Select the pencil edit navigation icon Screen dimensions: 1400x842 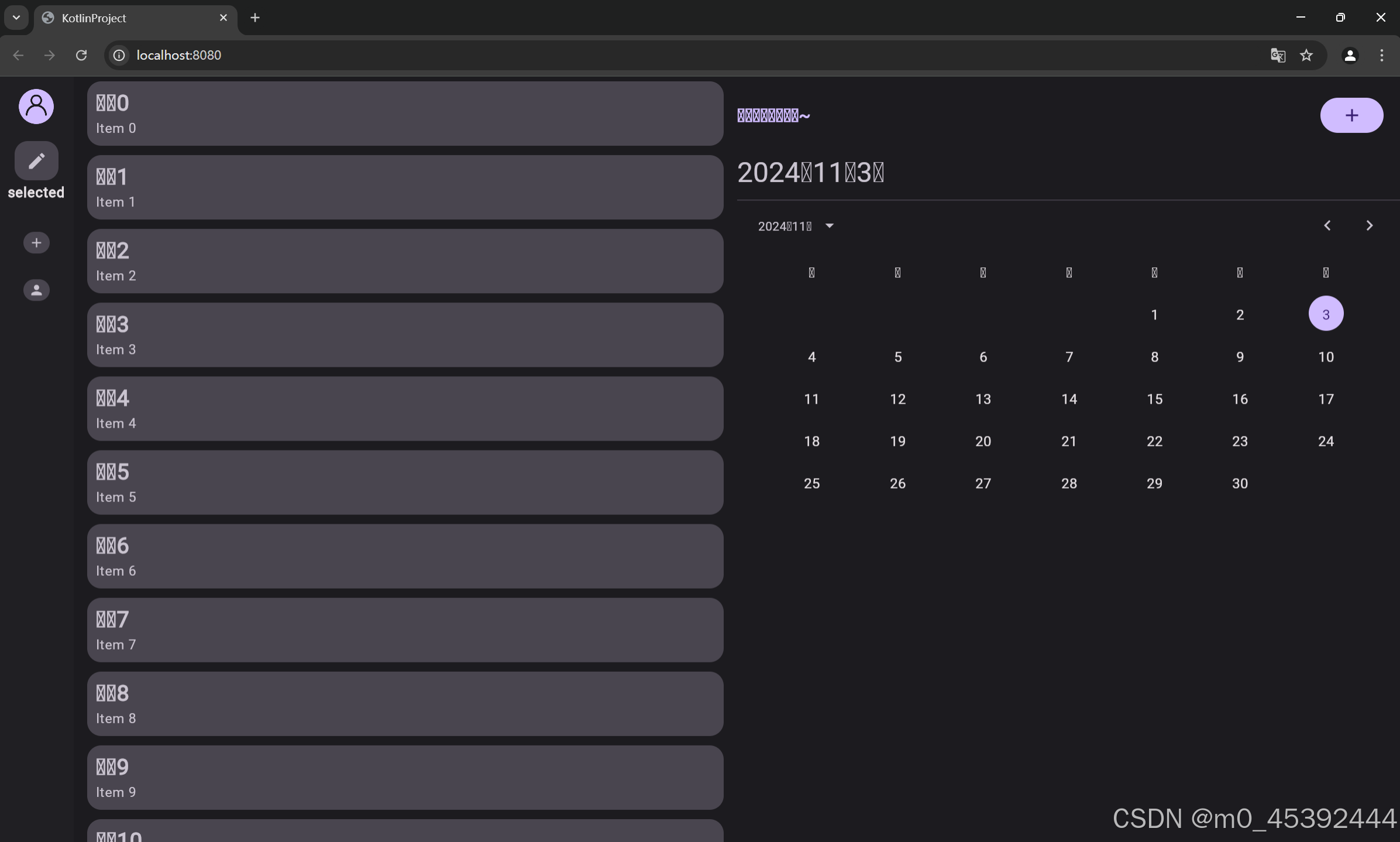(36, 161)
